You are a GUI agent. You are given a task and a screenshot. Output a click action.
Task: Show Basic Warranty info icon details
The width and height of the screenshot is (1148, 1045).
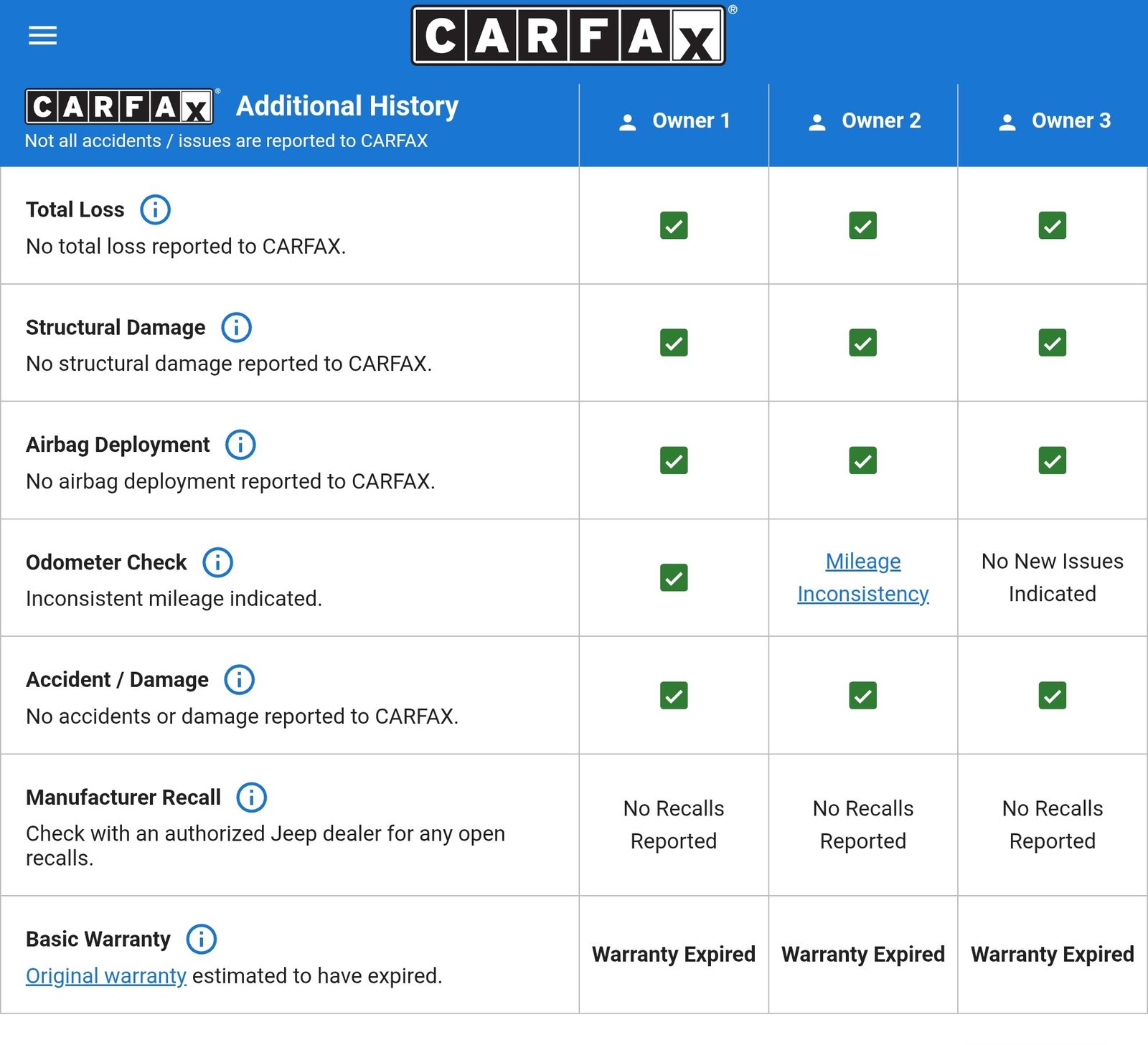(x=201, y=939)
